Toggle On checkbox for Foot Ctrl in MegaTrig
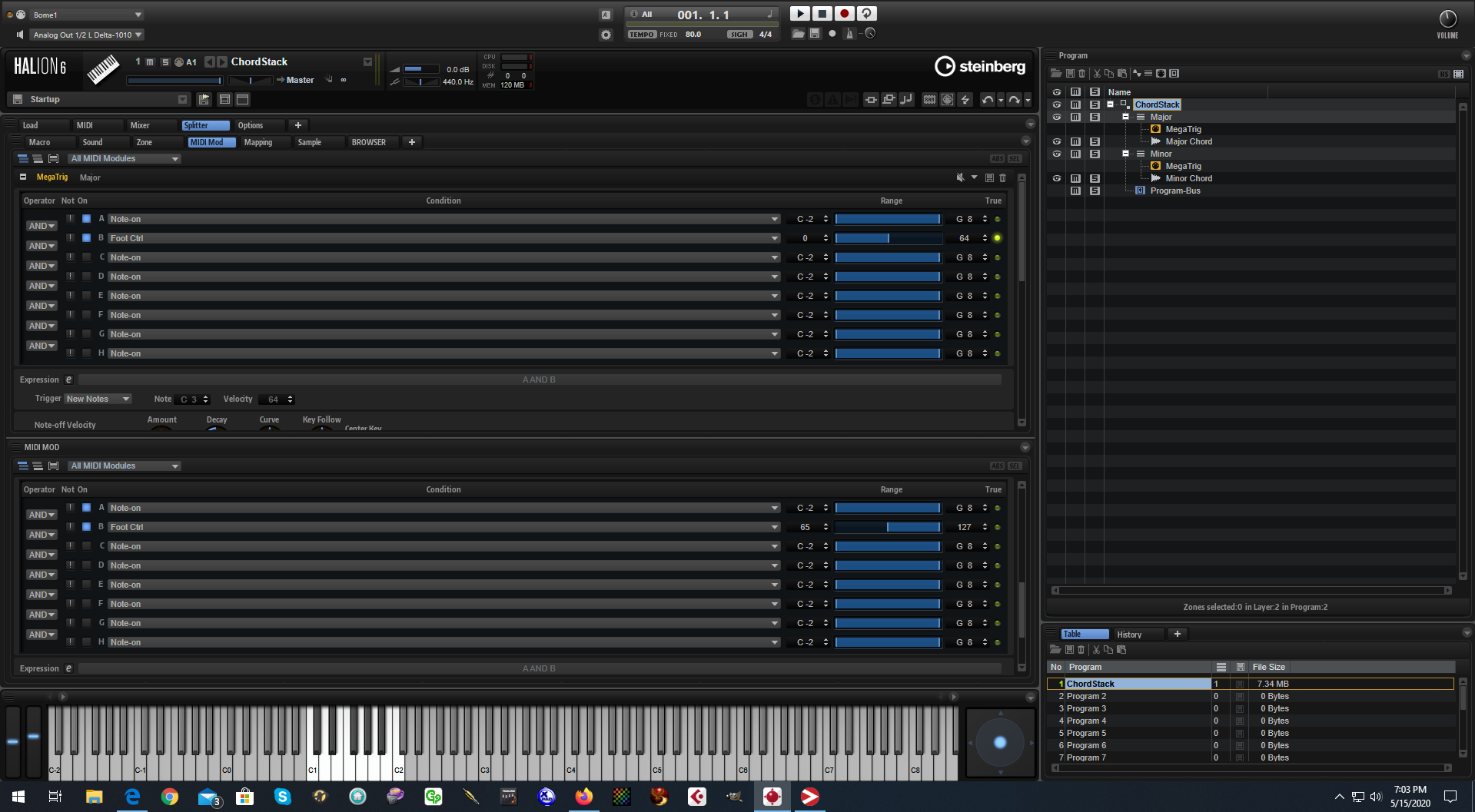1475x812 pixels. [86, 238]
